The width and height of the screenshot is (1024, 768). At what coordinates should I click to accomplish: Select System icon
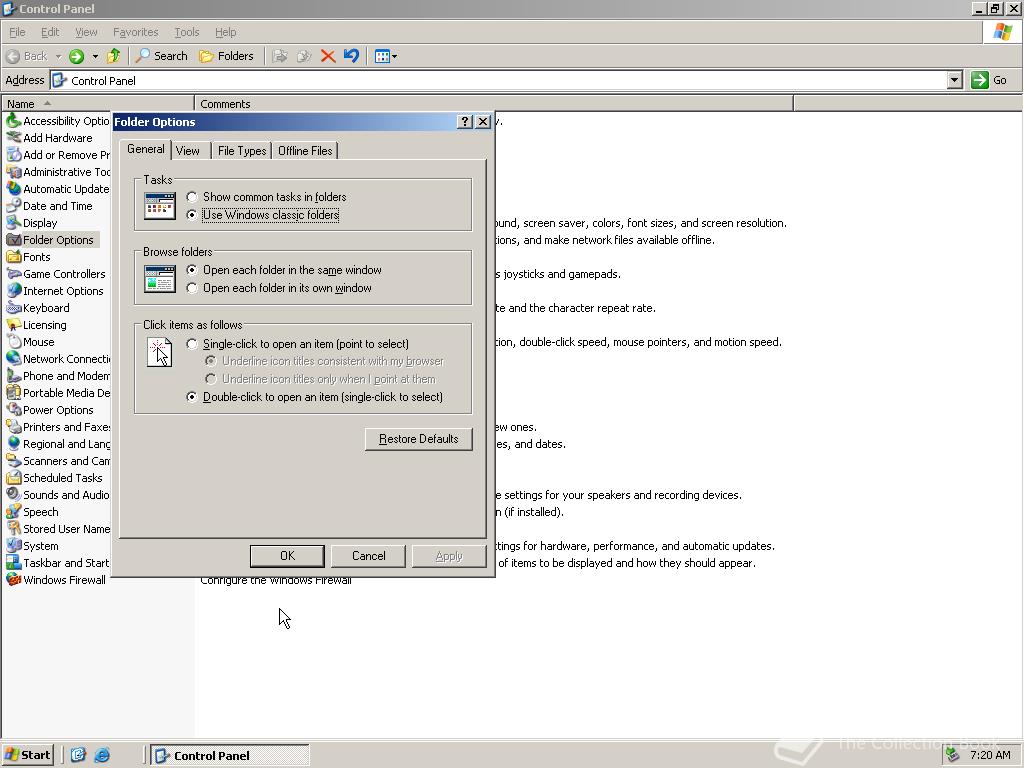point(14,545)
